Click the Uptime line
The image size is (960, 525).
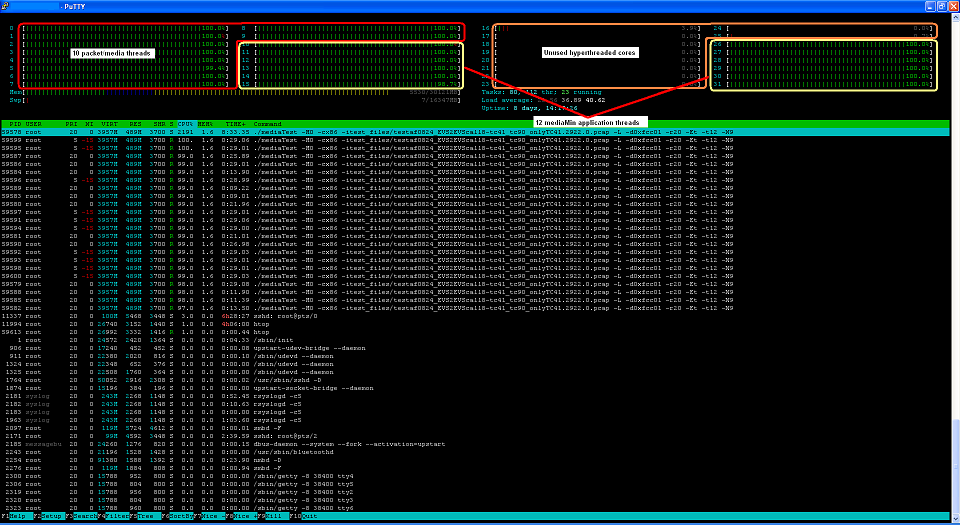click(530, 108)
